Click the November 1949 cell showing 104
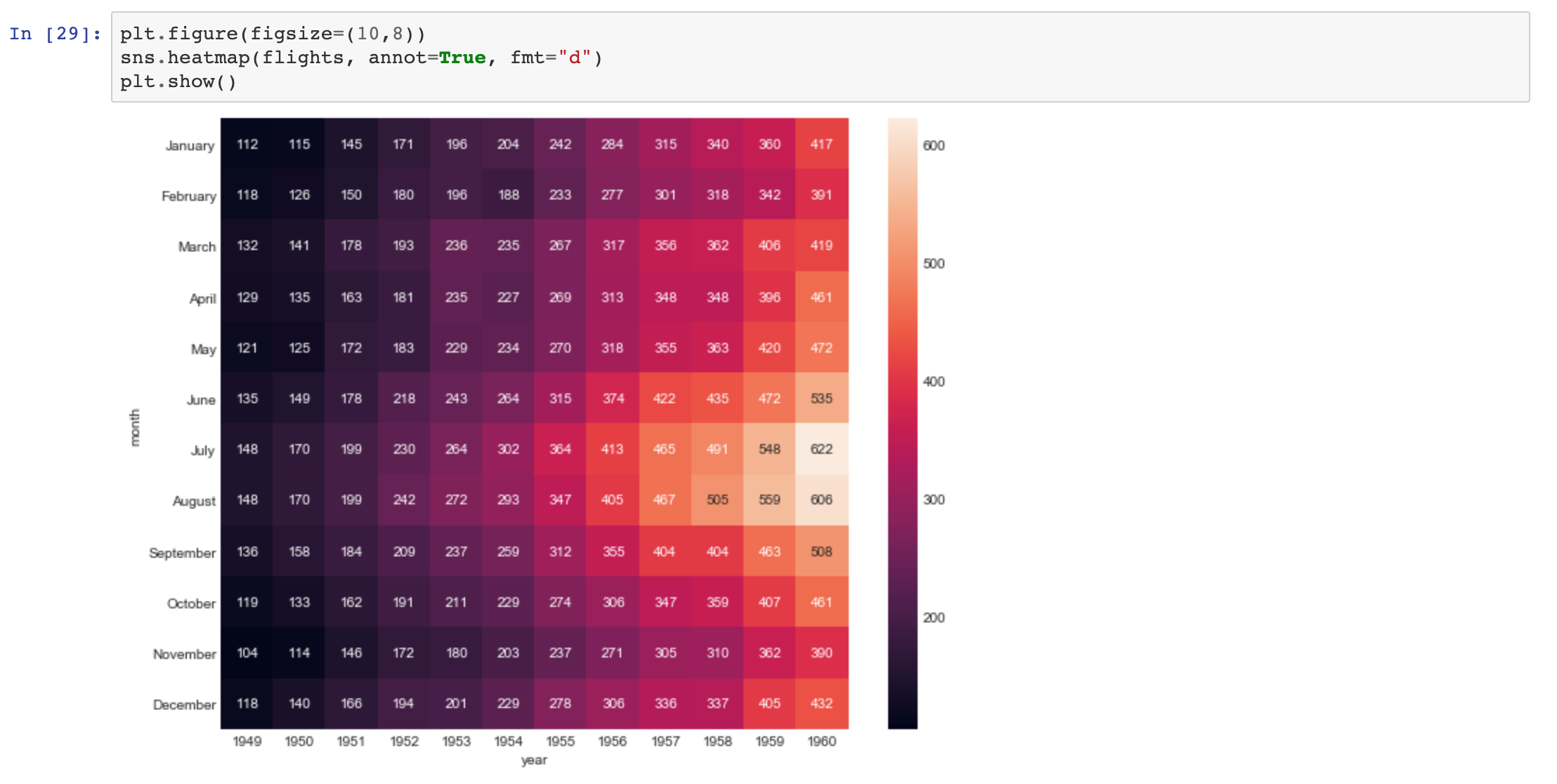The image size is (1557, 784). coord(247,653)
